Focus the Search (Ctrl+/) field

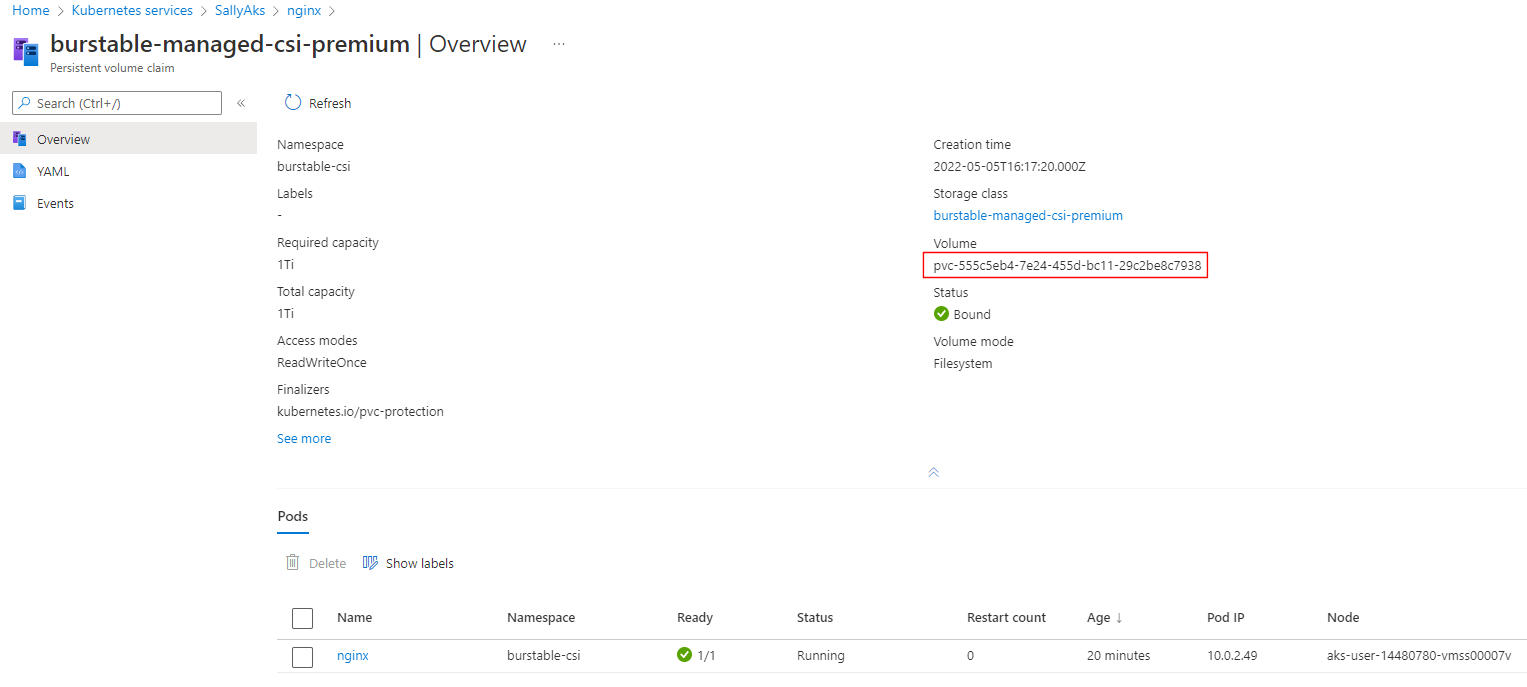117,103
